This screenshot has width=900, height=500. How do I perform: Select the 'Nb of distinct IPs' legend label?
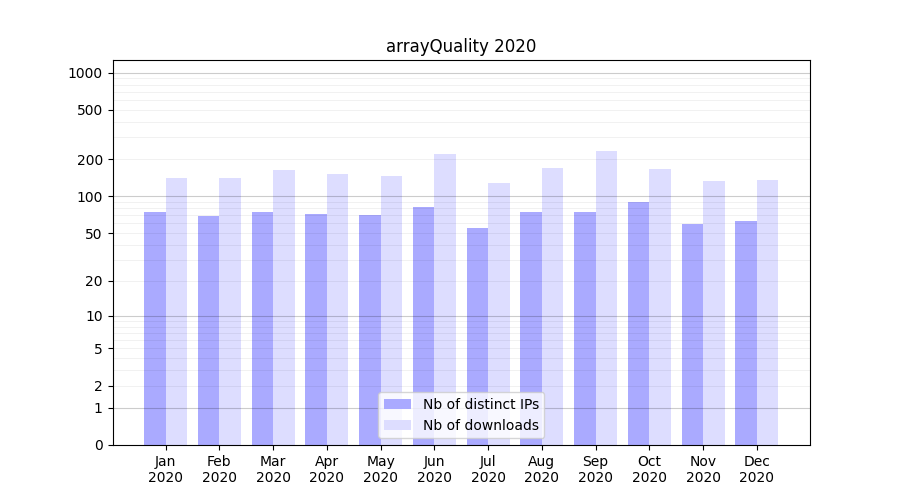tap(480, 404)
